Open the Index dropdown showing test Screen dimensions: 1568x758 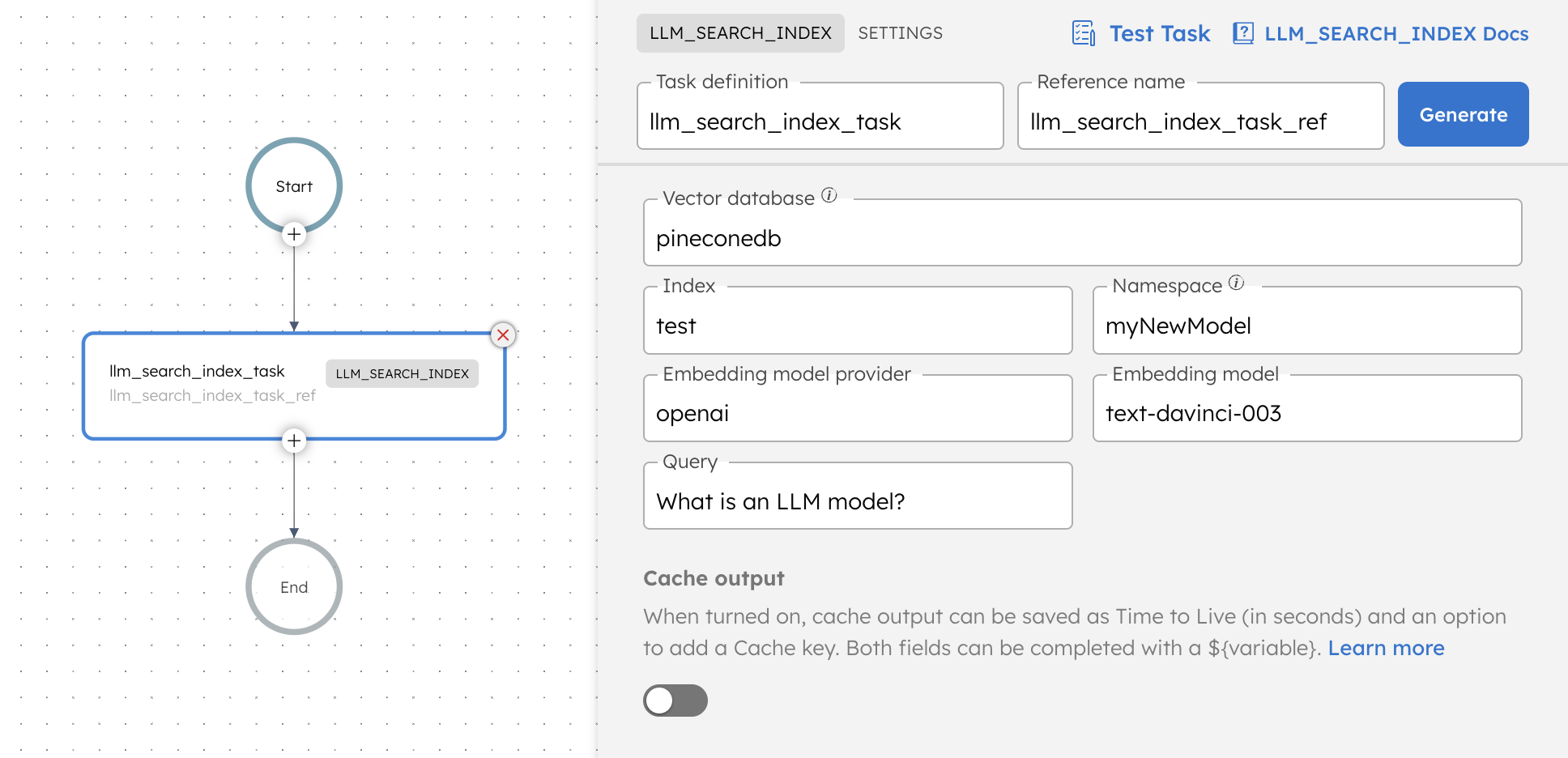[x=858, y=320]
